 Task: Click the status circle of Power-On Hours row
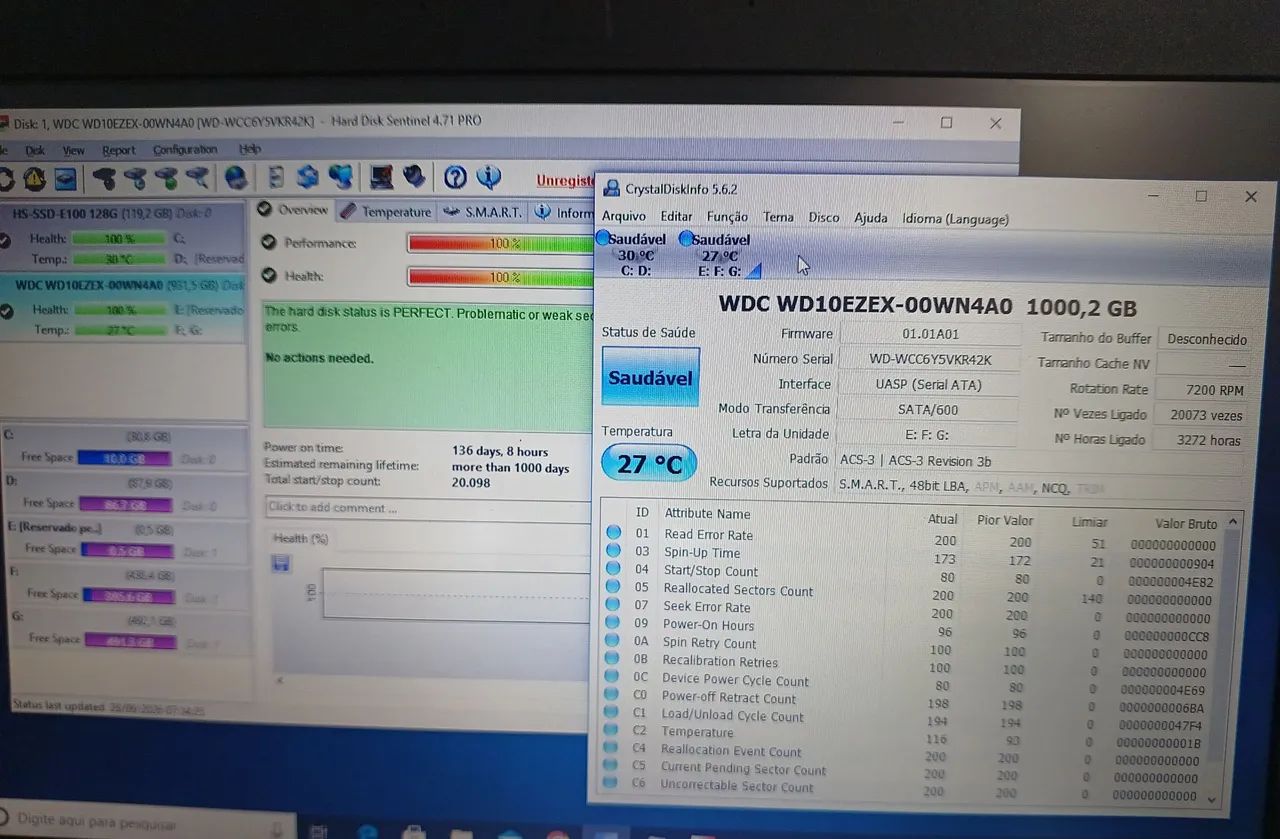[613, 623]
